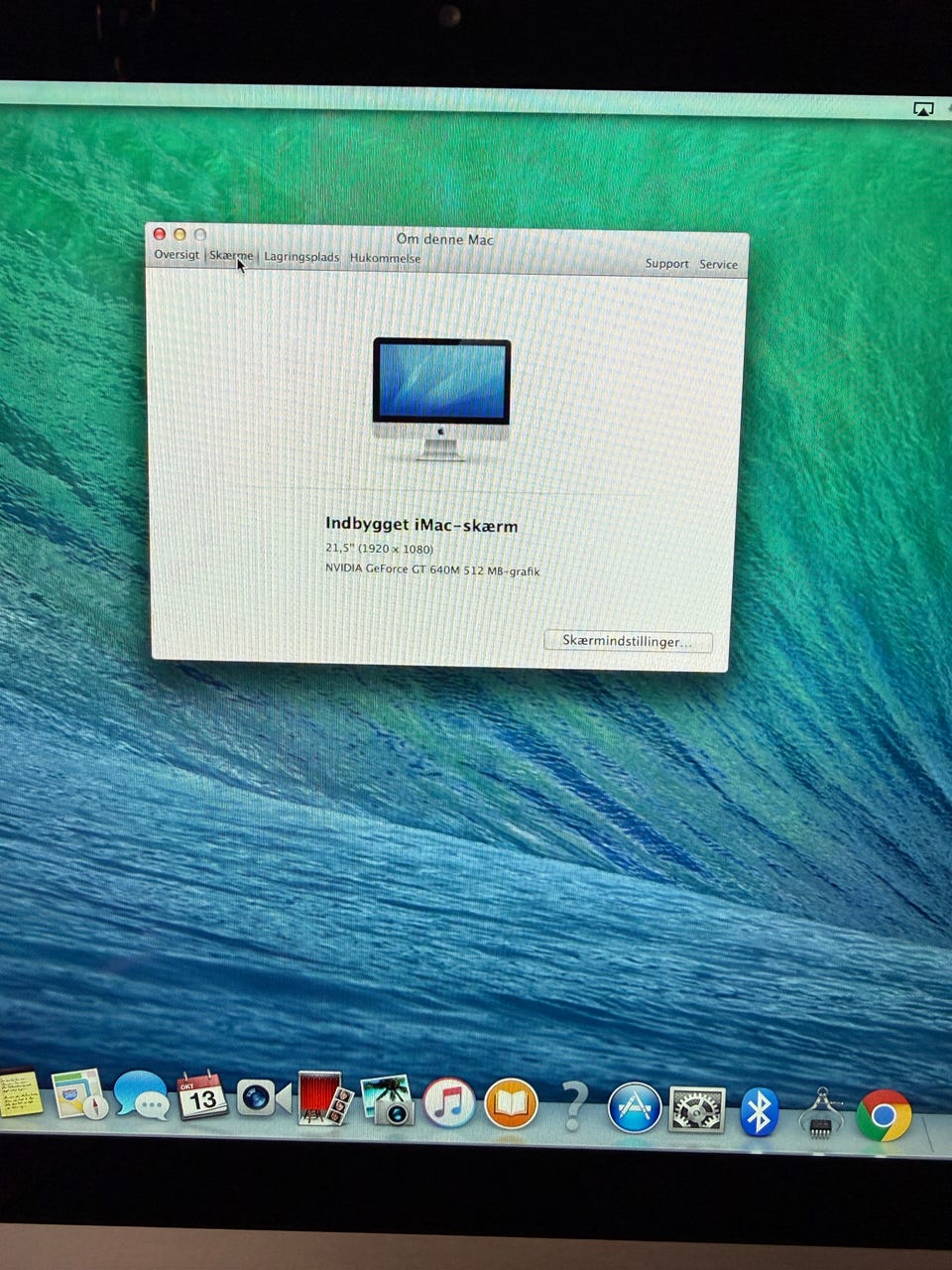
Task: Close the Om denne Mac window
Action: click(x=160, y=234)
